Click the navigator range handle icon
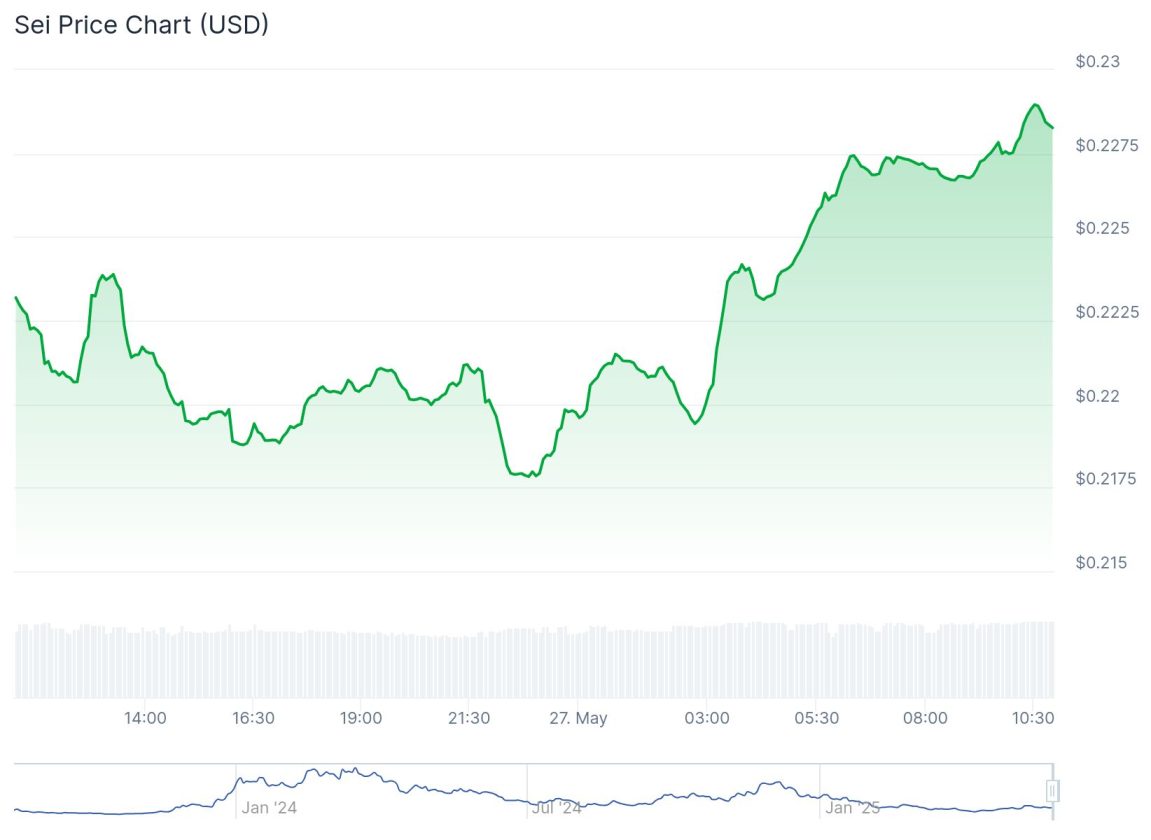This screenshot has height=840, width=1151. click(x=1052, y=791)
